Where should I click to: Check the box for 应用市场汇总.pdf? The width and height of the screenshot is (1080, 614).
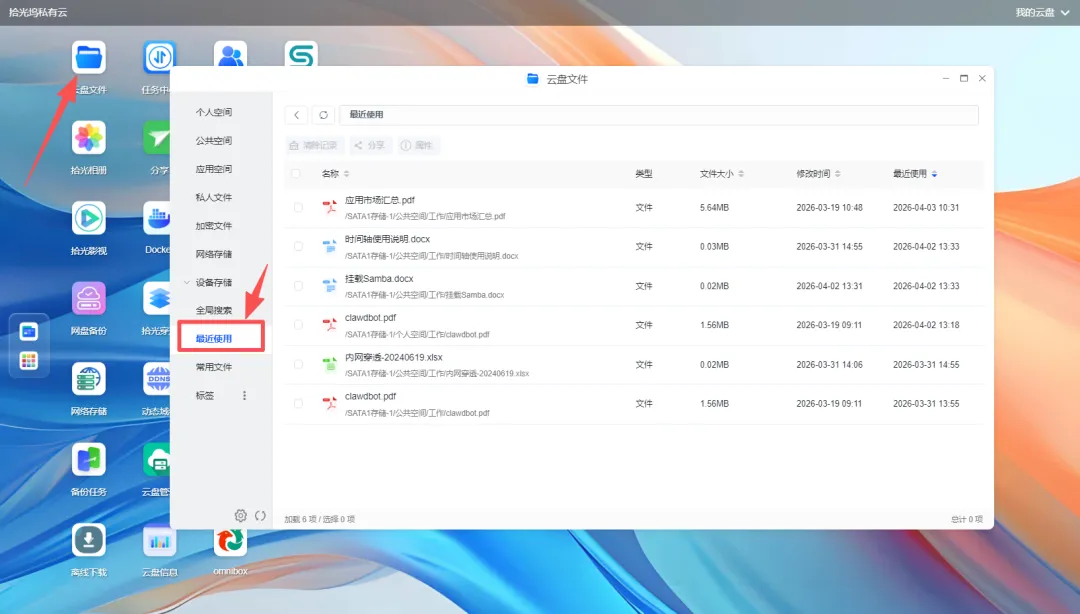tap(298, 207)
